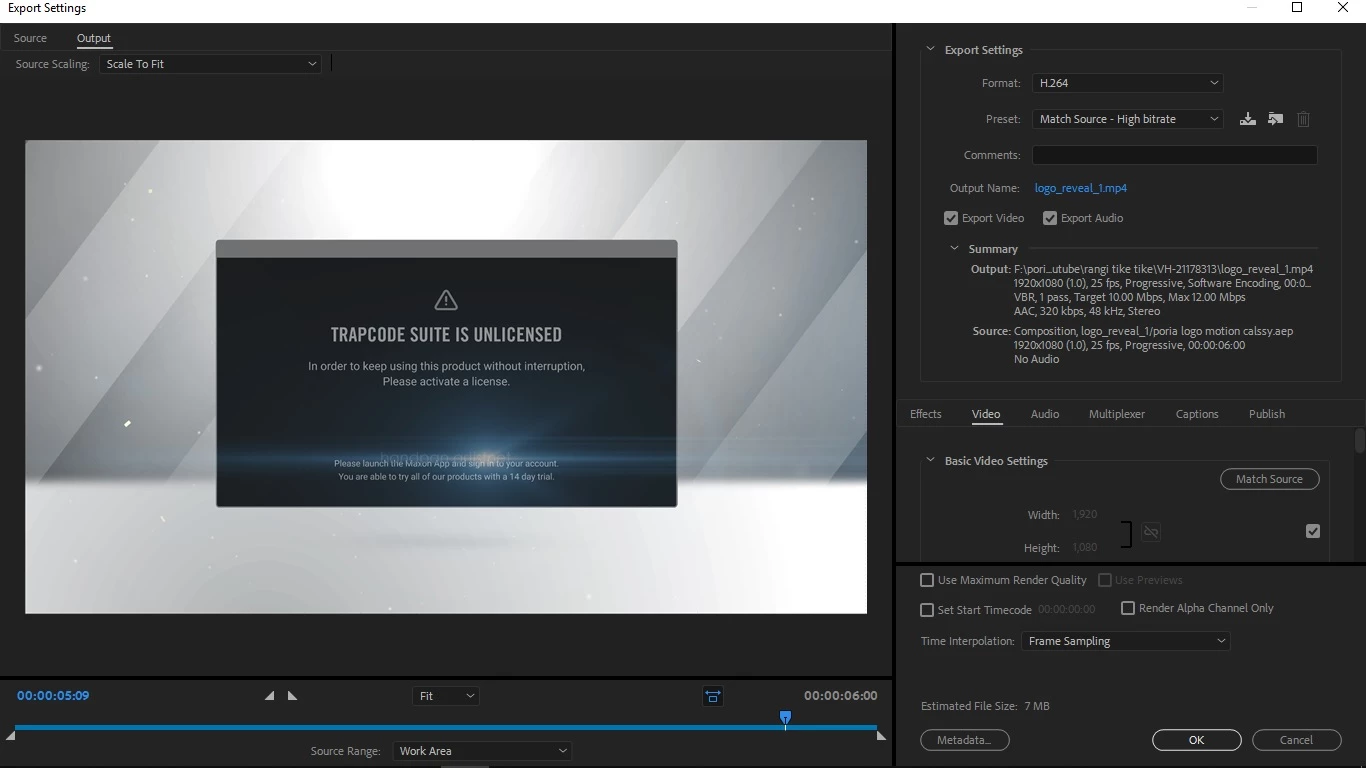The image size is (1366, 768).
Task: Click the logo_reveal_1.mp4 output name link
Action: (1081, 188)
